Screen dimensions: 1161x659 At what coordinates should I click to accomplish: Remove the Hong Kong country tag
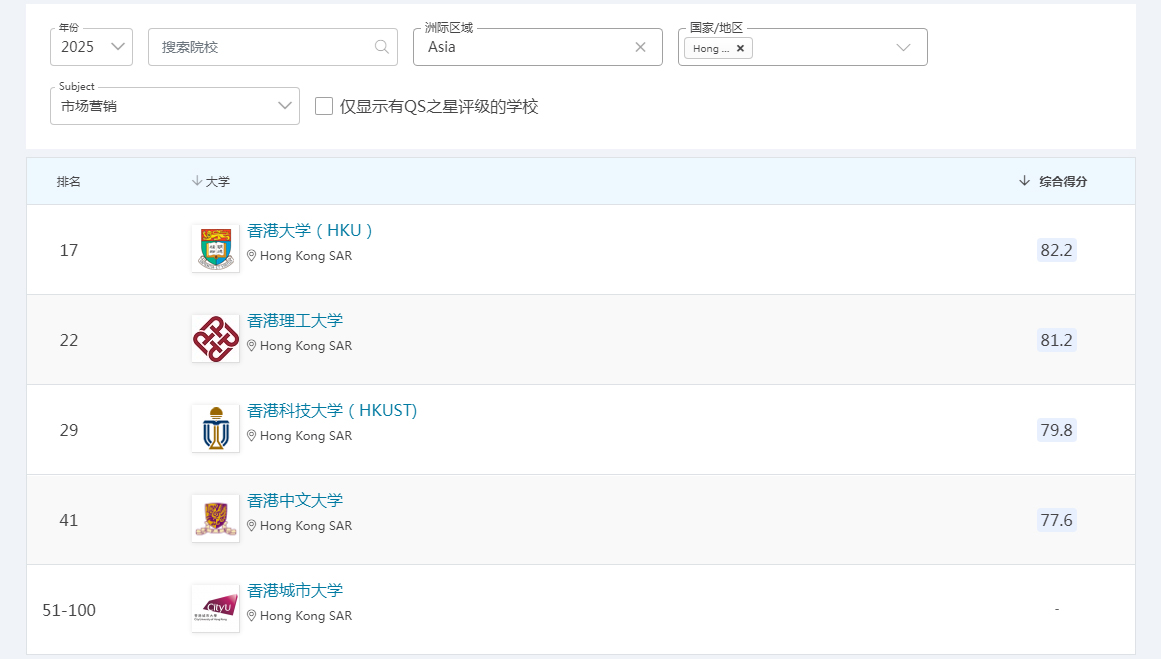(x=740, y=48)
